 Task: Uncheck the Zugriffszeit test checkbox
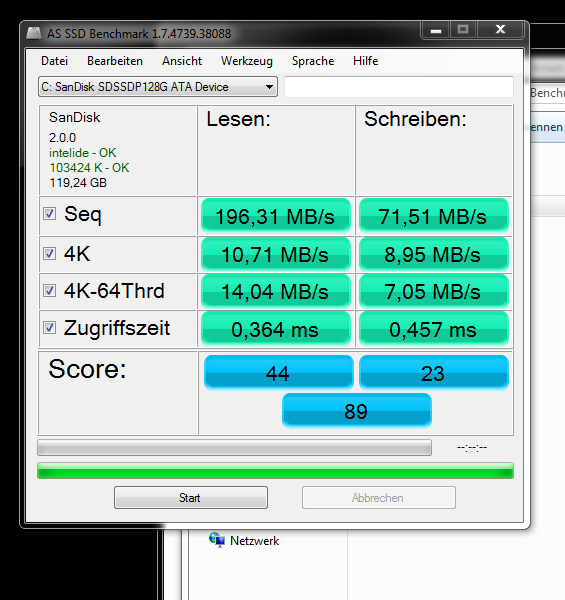tap(49, 328)
